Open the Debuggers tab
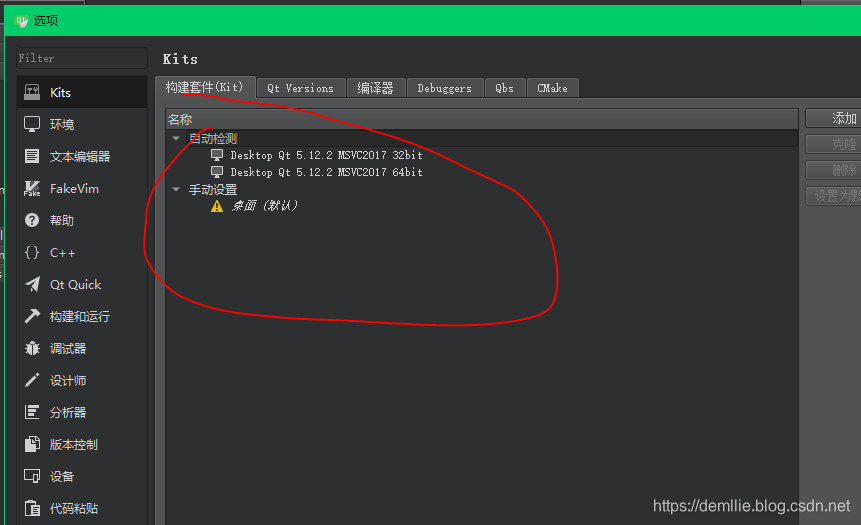861x525 pixels. (x=445, y=88)
